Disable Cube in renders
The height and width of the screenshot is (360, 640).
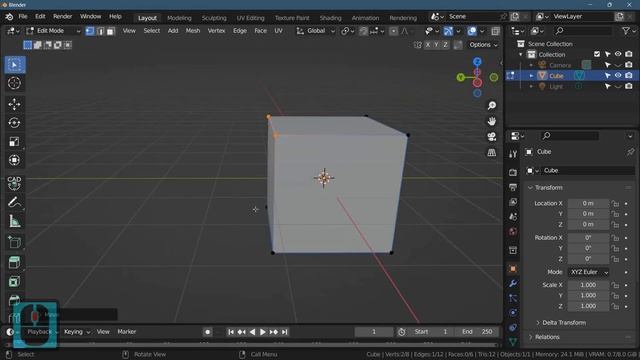pyautogui.click(x=629, y=76)
